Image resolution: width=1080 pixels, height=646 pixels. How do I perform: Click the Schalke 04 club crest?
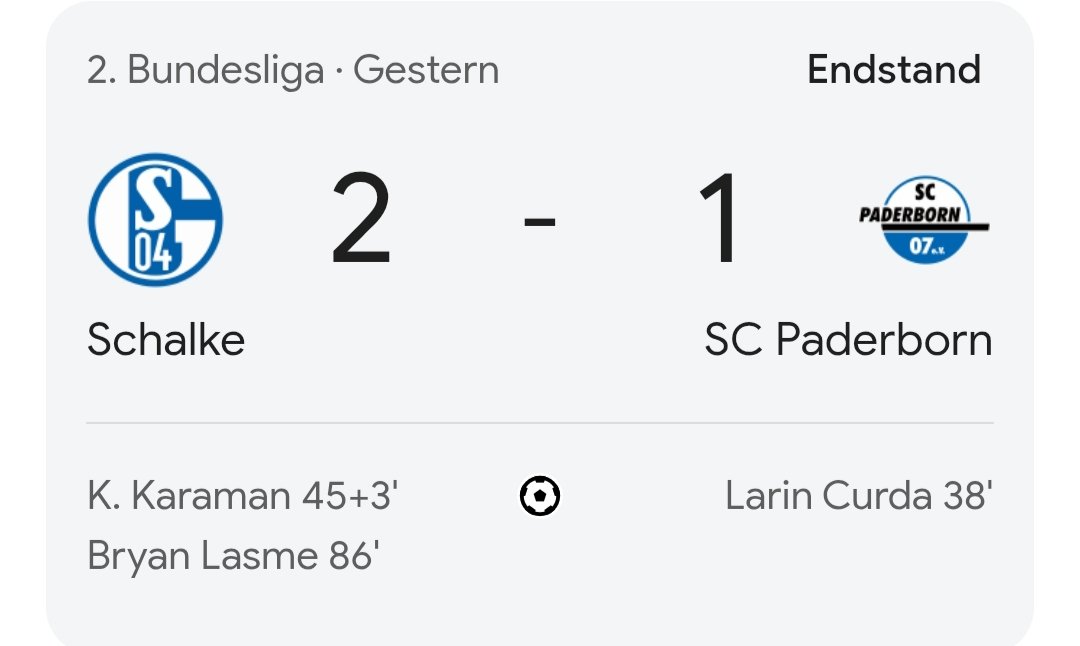point(155,220)
